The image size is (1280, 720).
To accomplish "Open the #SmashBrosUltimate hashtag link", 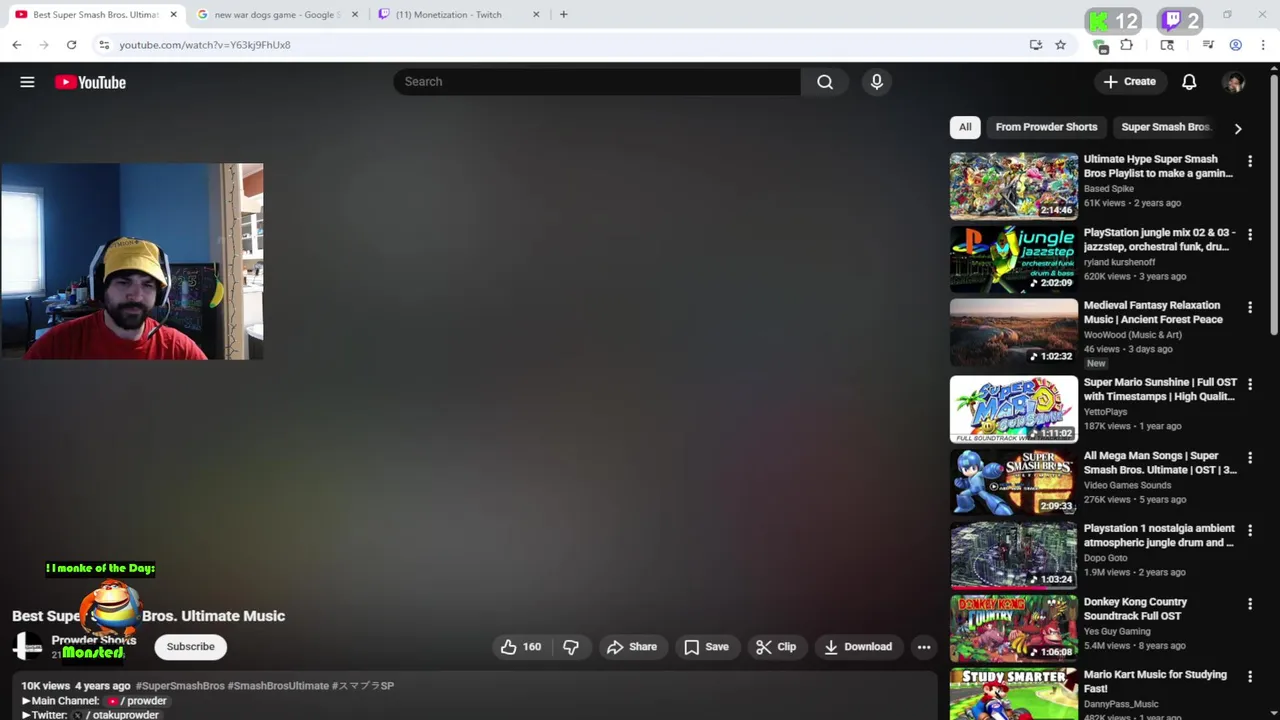I will tap(278, 686).
